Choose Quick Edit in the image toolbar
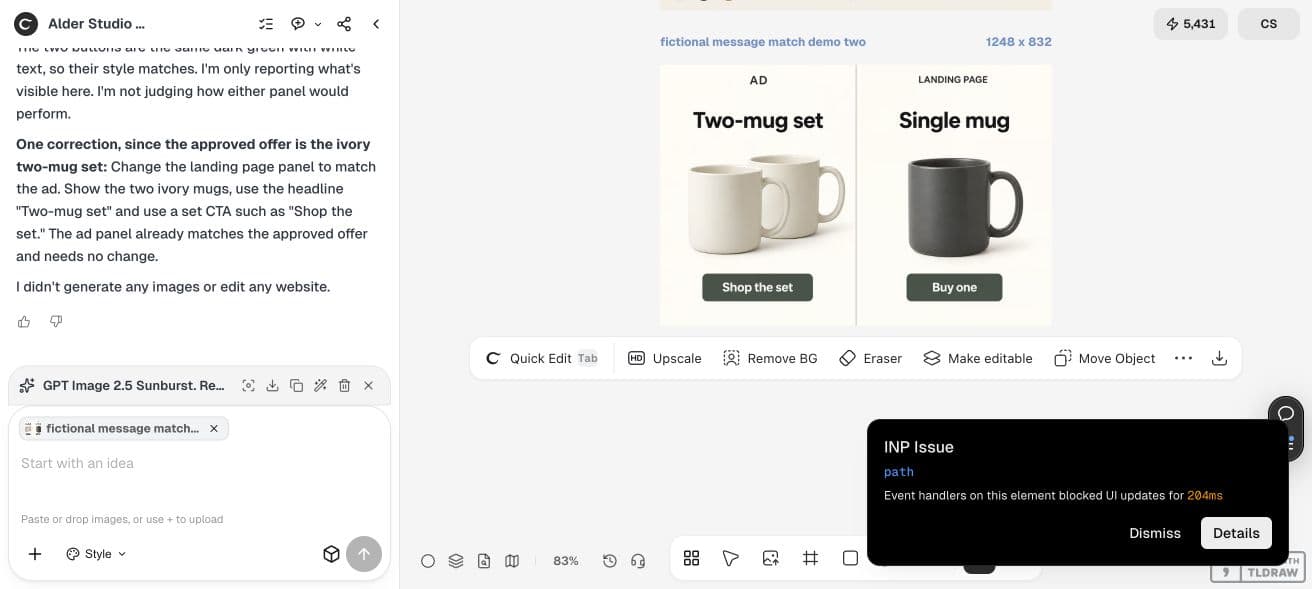This screenshot has width=1312, height=589. click(541, 358)
